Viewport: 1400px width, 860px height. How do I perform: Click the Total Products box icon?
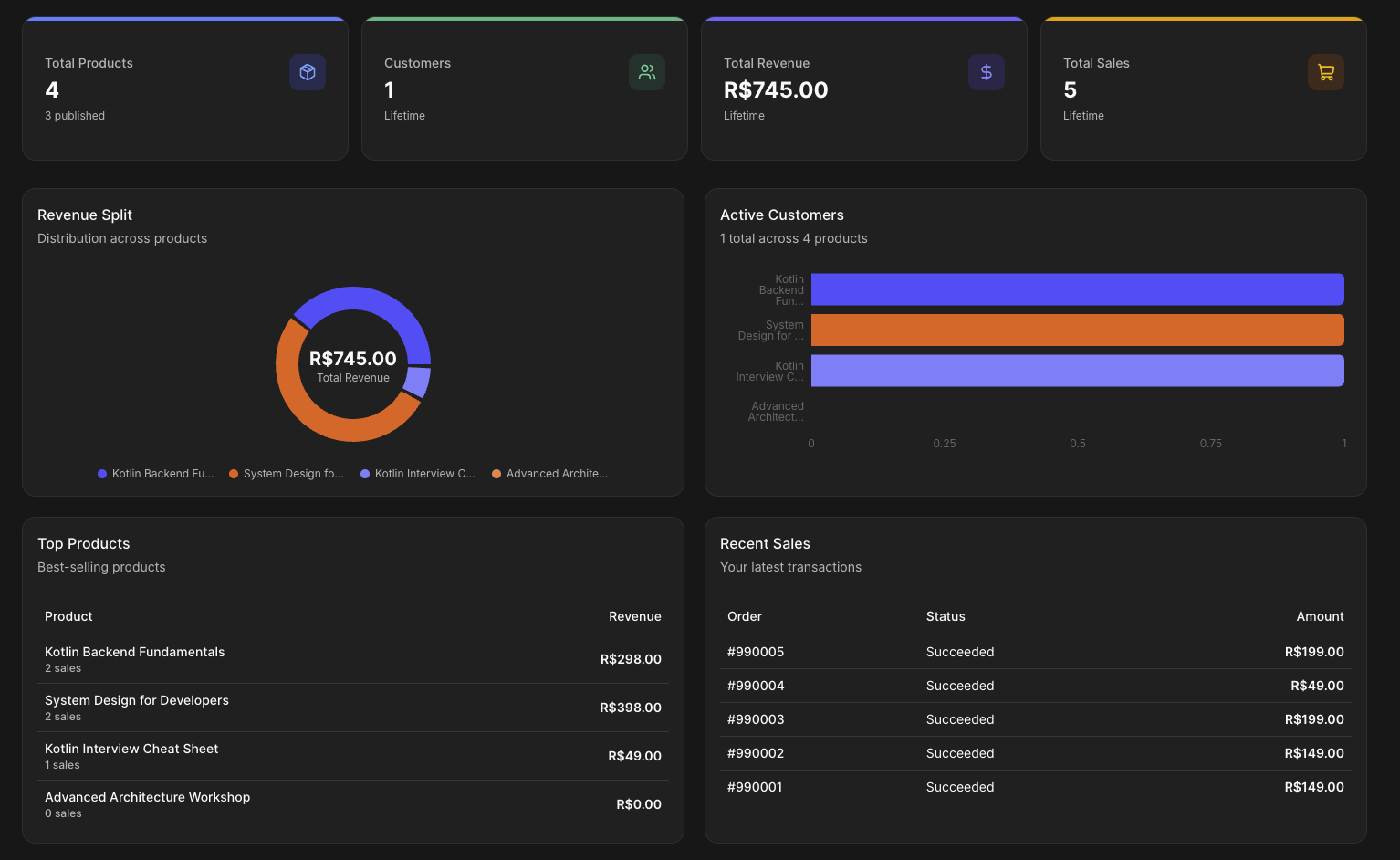308,72
